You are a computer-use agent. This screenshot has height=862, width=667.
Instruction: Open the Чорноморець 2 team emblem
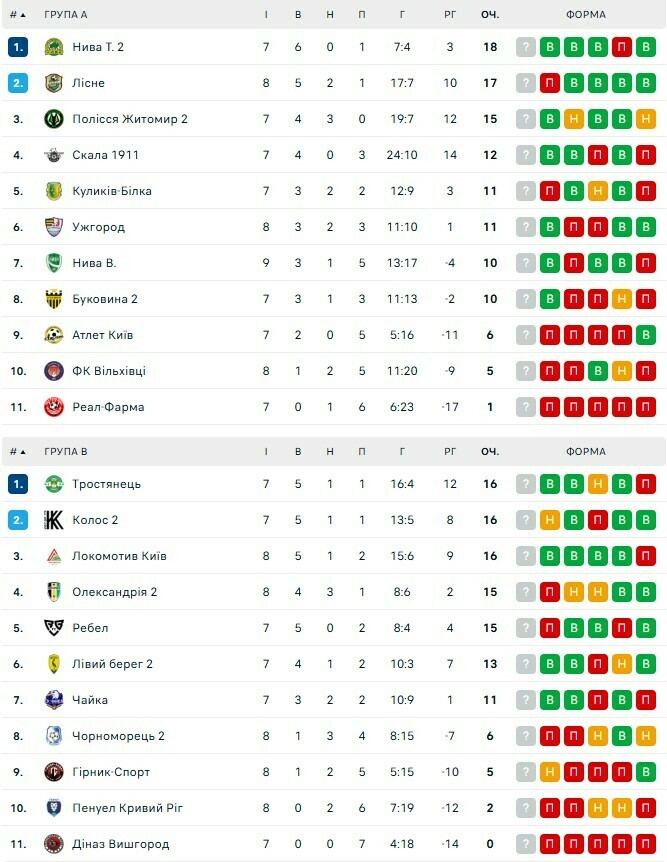tap(54, 736)
